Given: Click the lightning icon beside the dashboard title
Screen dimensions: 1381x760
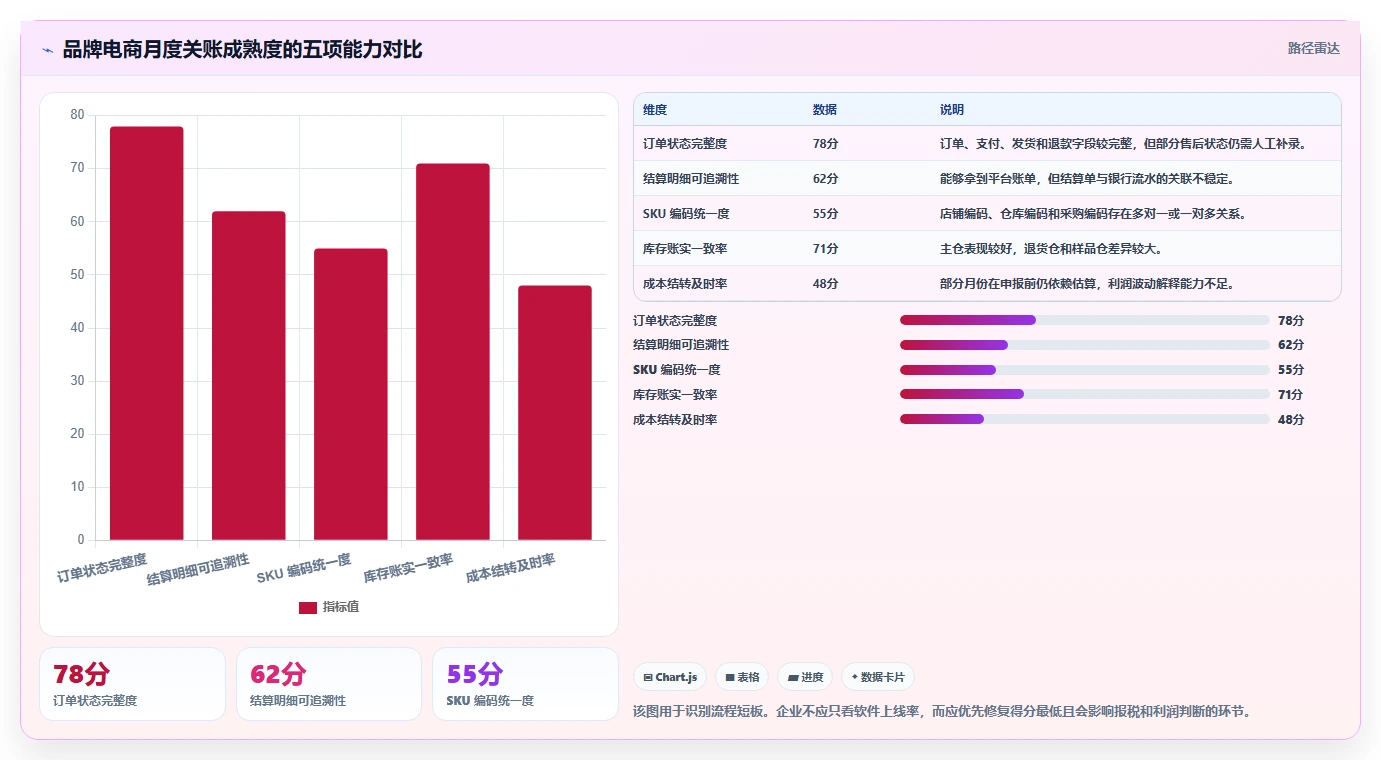Looking at the screenshot, I should coord(47,49).
